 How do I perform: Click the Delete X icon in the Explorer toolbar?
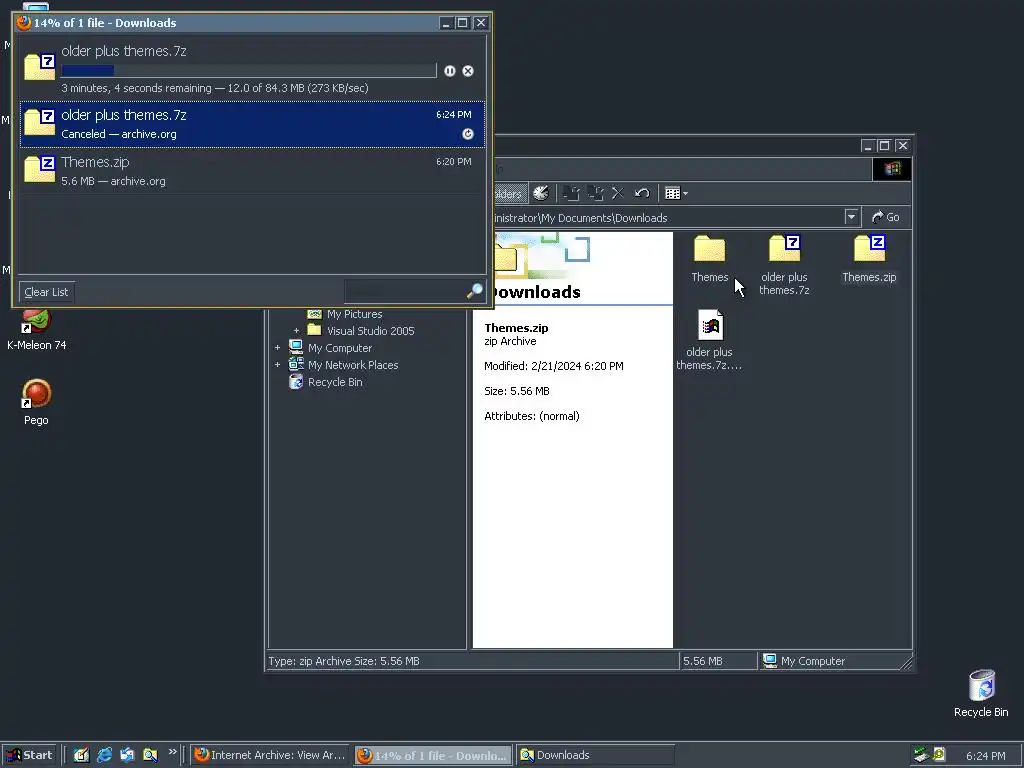point(617,193)
